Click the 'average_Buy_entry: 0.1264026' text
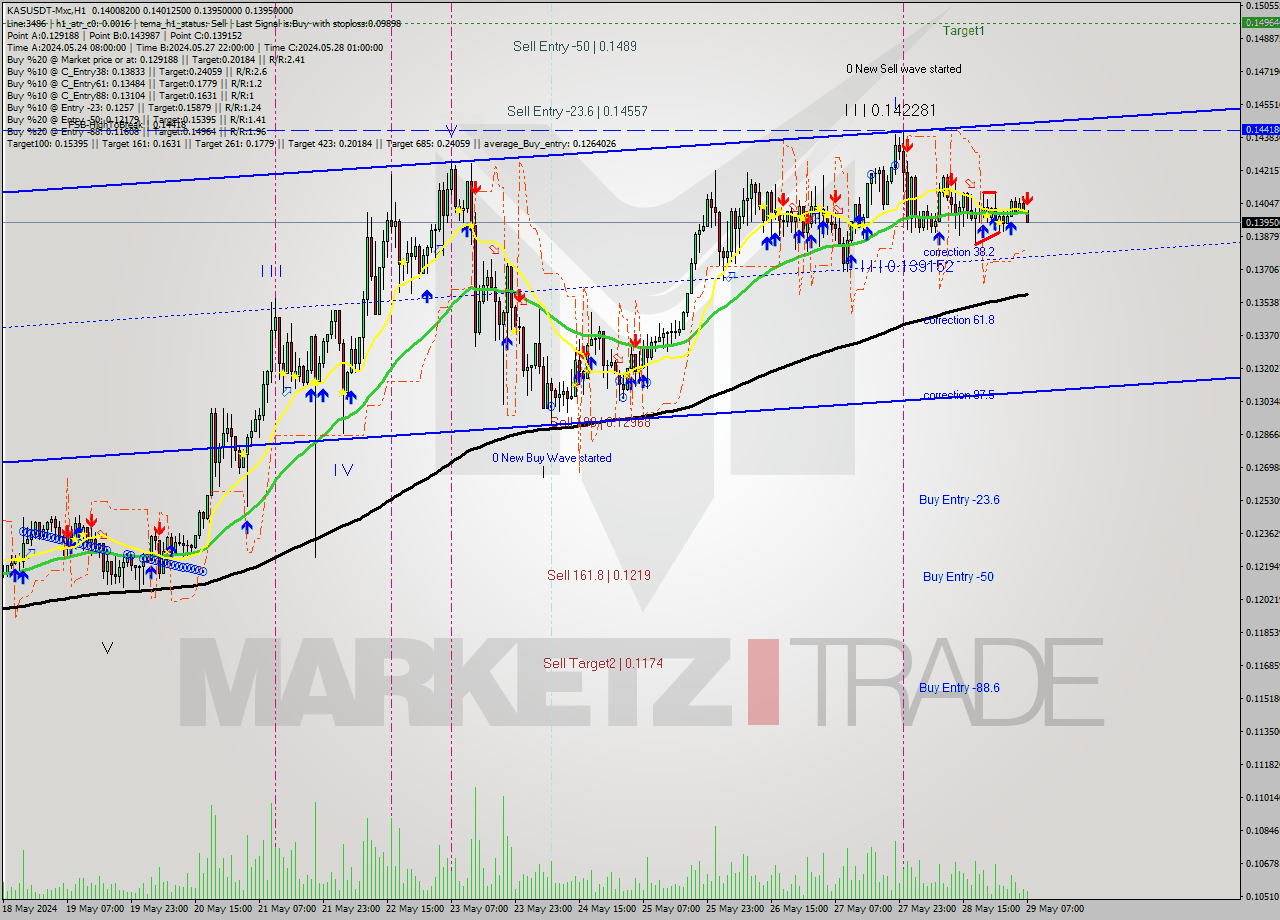The height and width of the screenshot is (920, 1280). coord(551,143)
